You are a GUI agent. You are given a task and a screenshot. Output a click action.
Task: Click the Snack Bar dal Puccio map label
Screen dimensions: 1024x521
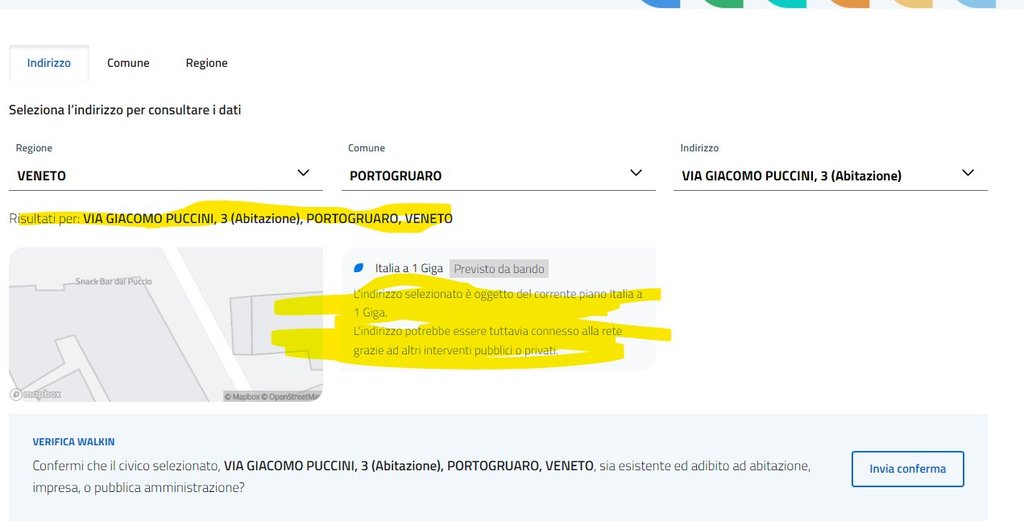[x=114, y=281]
